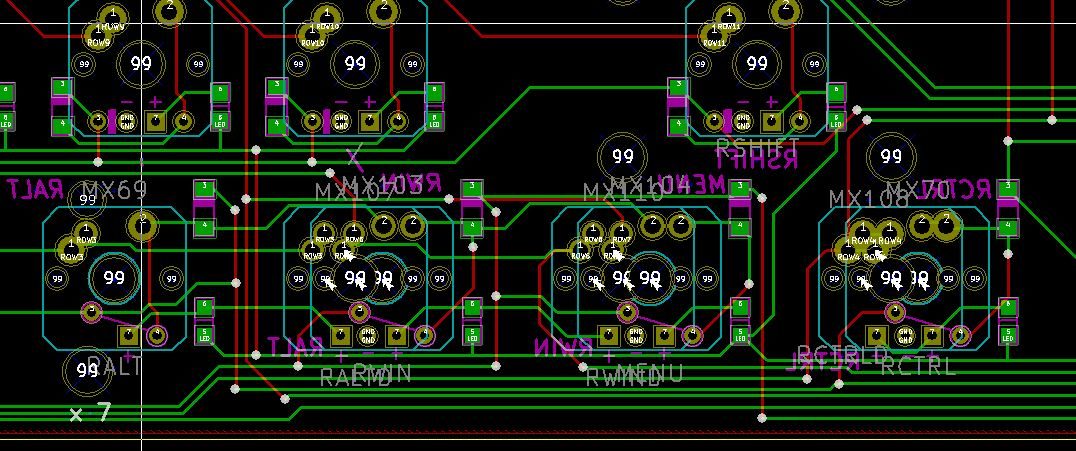The height and width of the screenshot is (451, 1076).
Task: Click the gray RALT label below MX69 switch
Action: point(115,365)
